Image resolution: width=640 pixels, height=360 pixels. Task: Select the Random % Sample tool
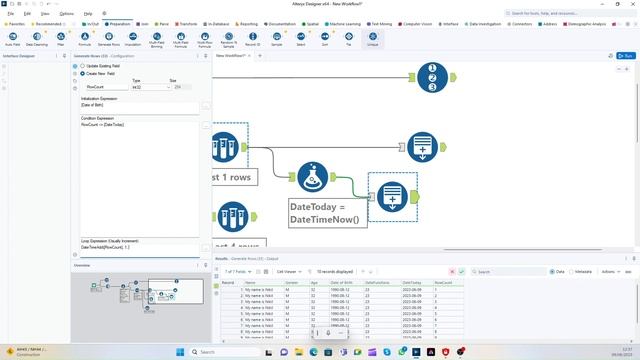point(229,40)
